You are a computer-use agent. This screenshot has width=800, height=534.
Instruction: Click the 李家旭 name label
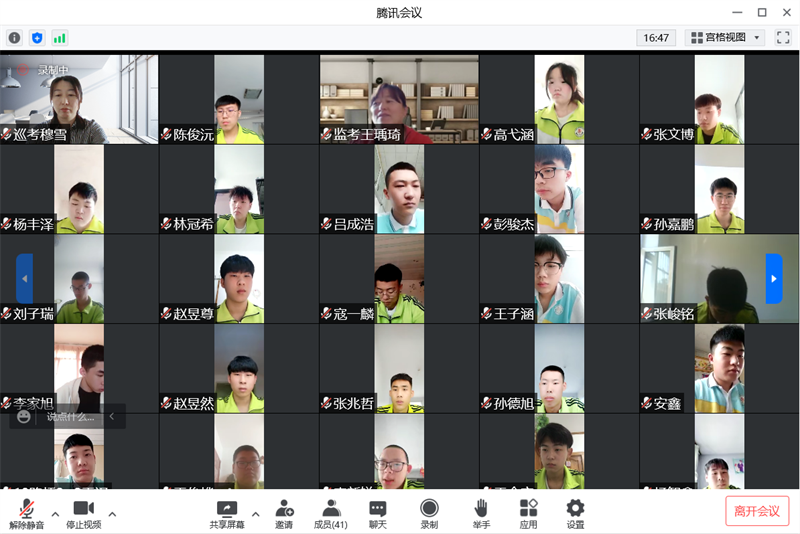tap(33, 403)
